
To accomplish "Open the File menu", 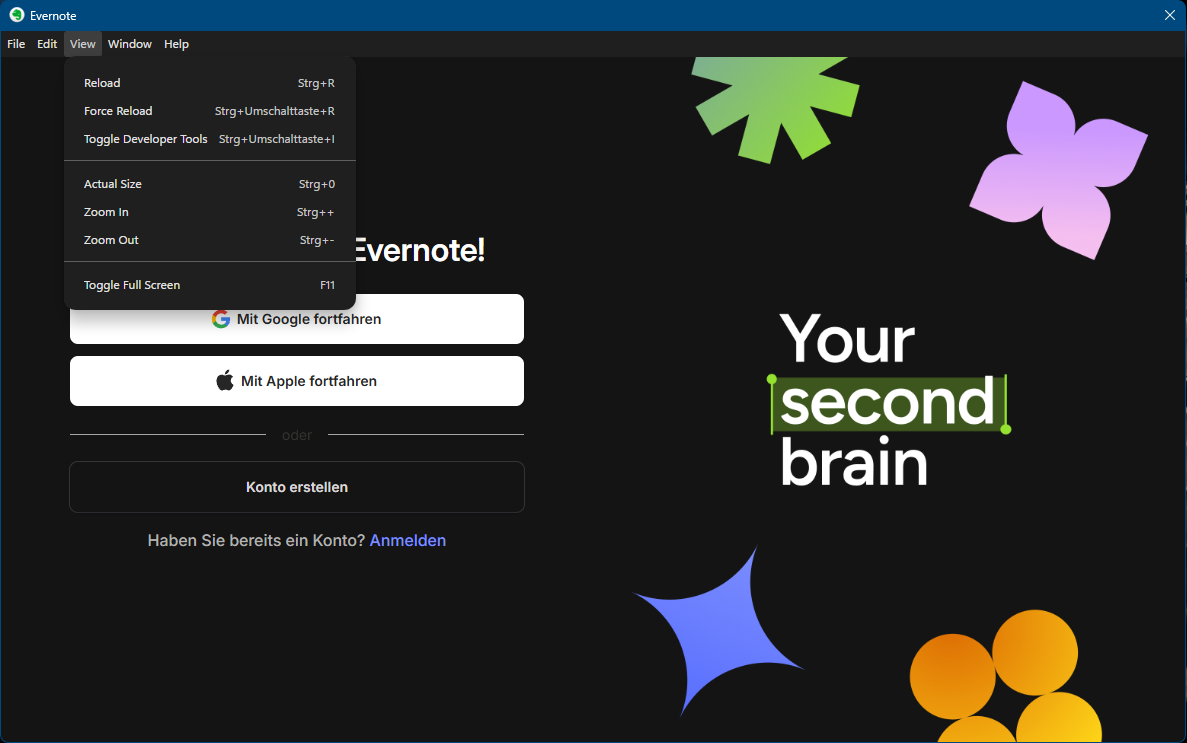I will (x=16, y=44).
